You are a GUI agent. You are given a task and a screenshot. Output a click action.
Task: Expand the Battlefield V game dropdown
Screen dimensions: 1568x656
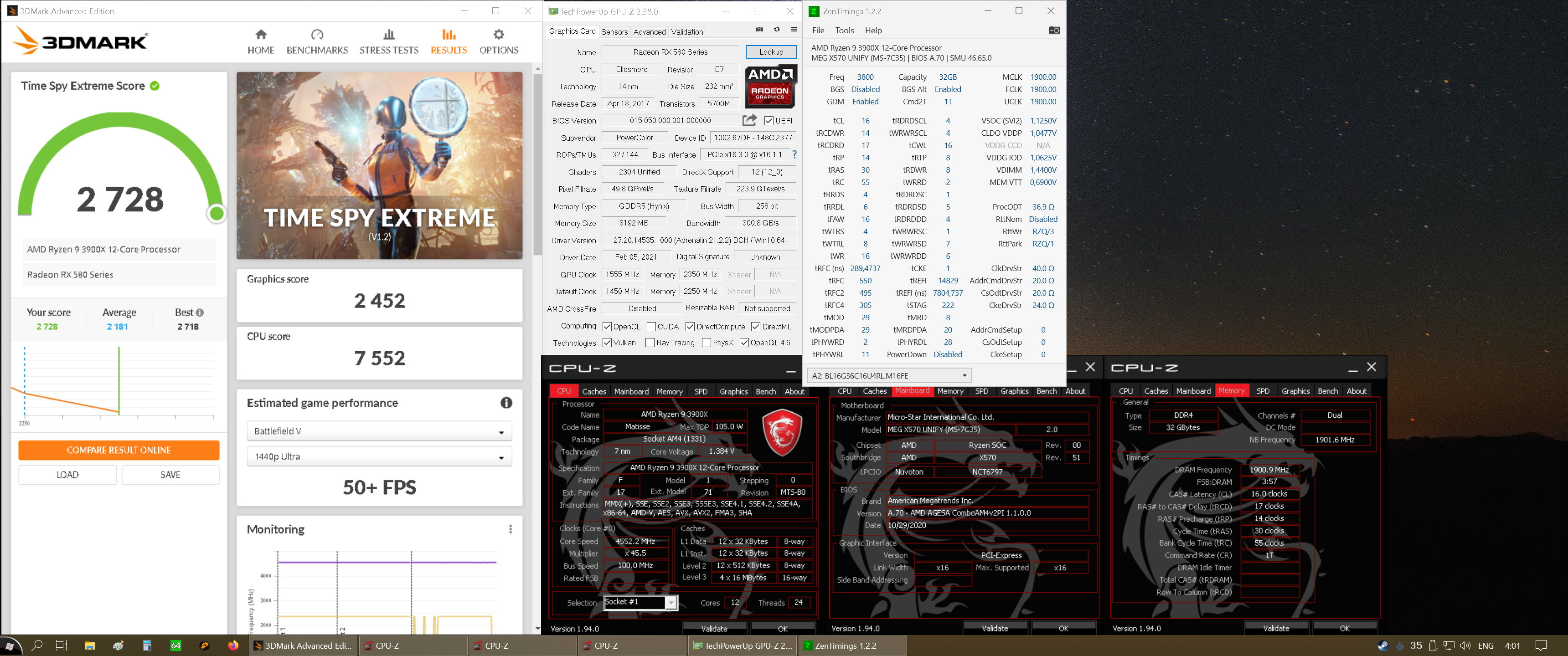point(379,431)
